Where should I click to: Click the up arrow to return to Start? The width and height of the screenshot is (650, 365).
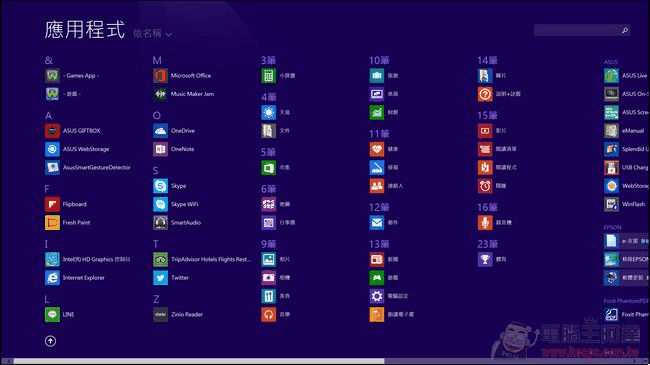pos(51,341)
